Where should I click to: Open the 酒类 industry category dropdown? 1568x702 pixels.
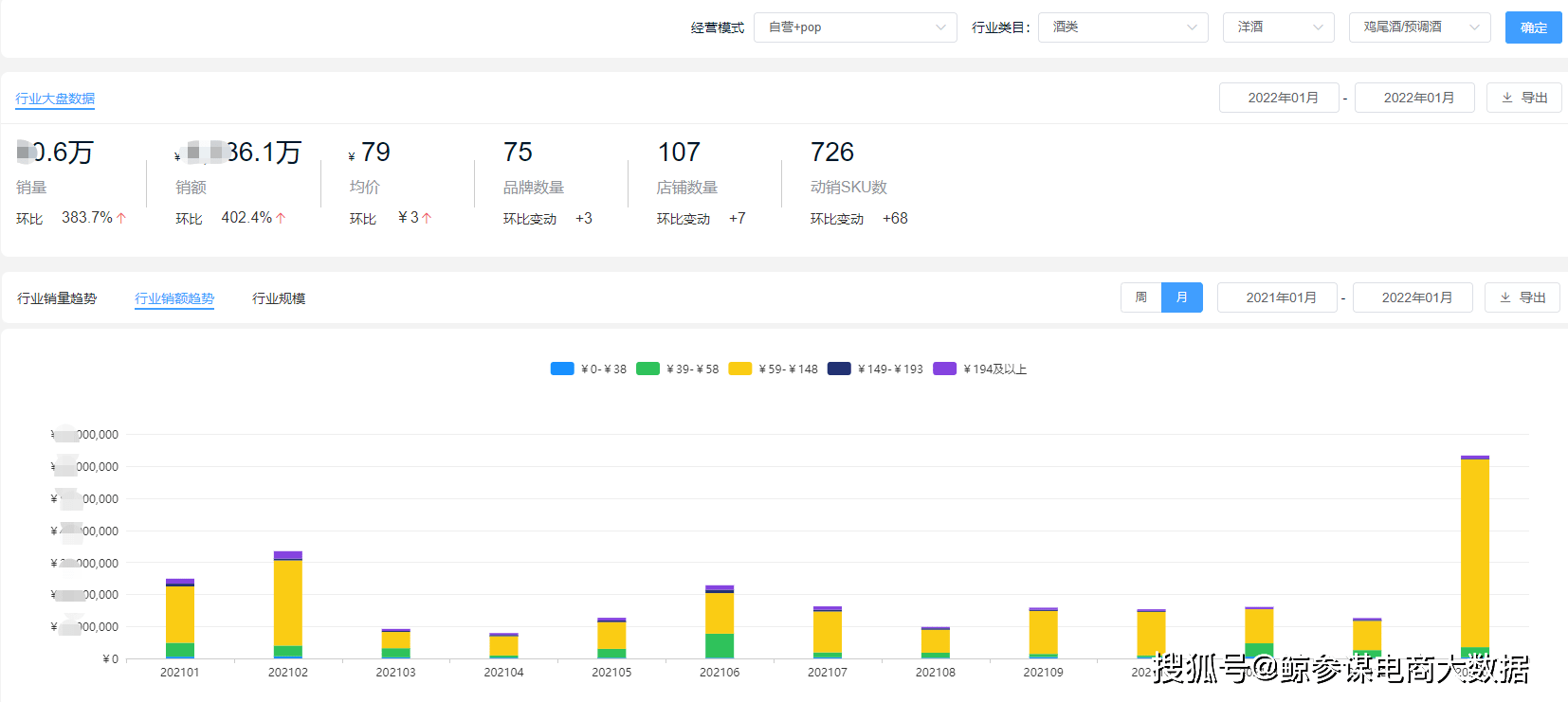coord(1123,27)
